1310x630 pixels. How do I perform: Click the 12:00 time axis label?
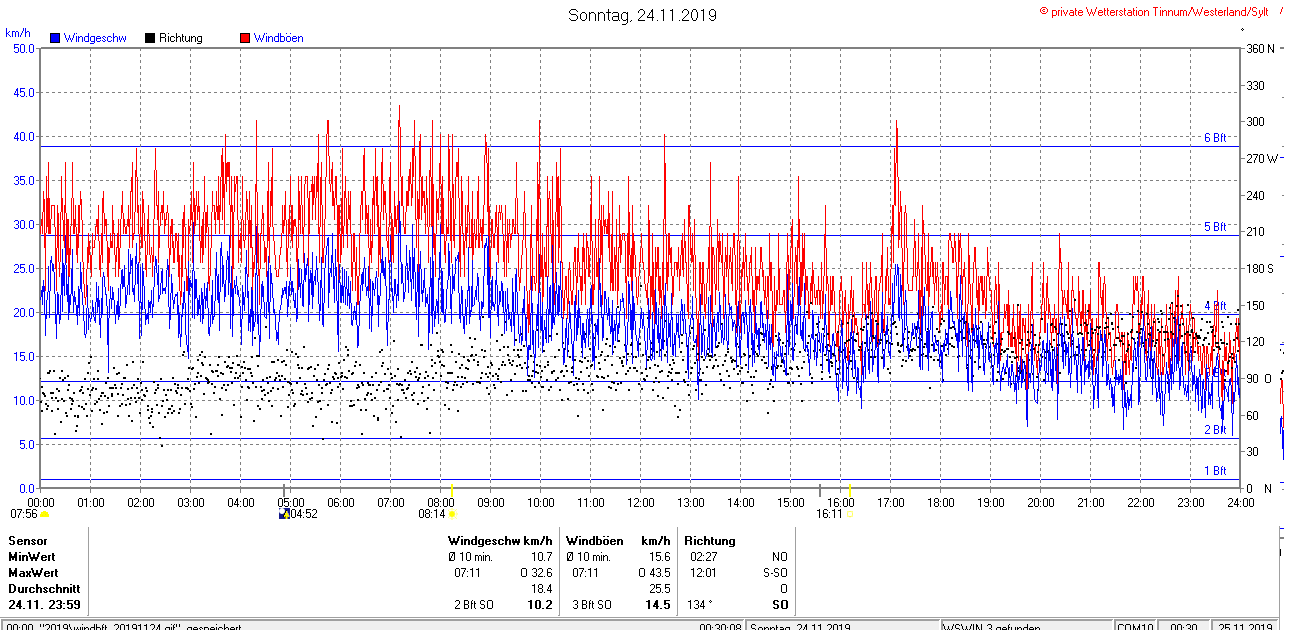point(641,502)
